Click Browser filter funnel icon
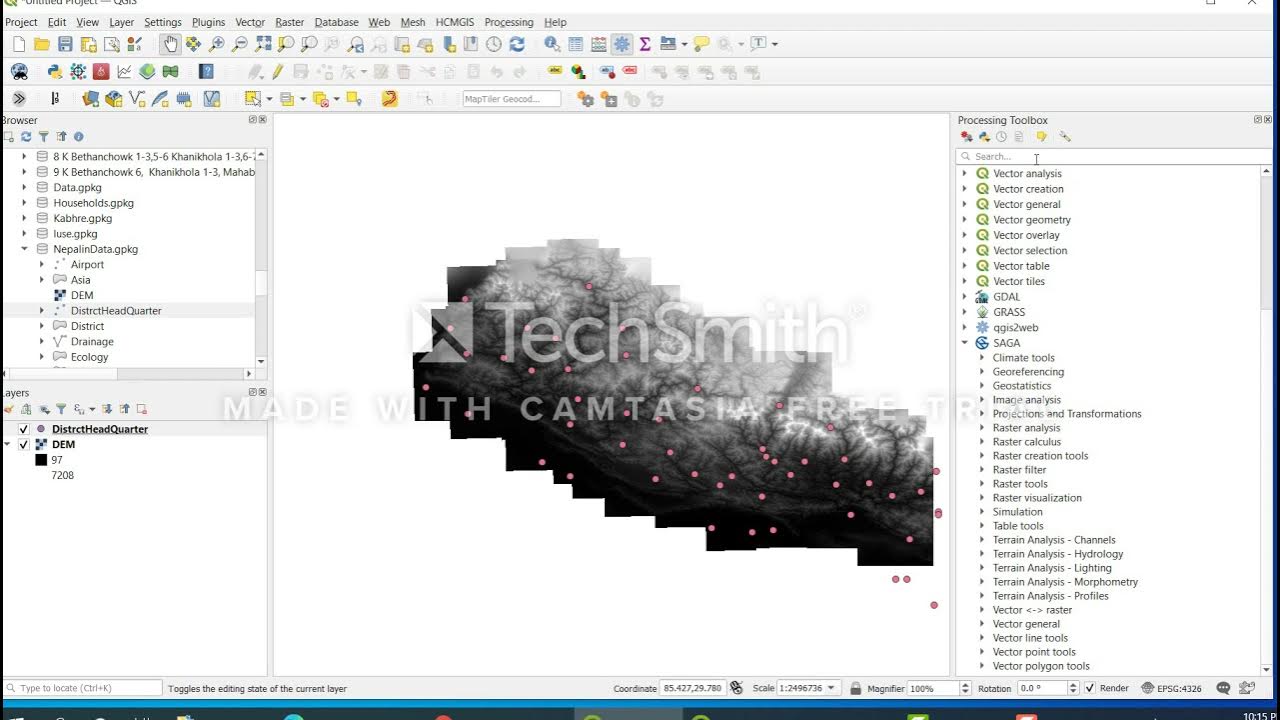The height and width of the screenshot is (720, 1280). [43, 137]
